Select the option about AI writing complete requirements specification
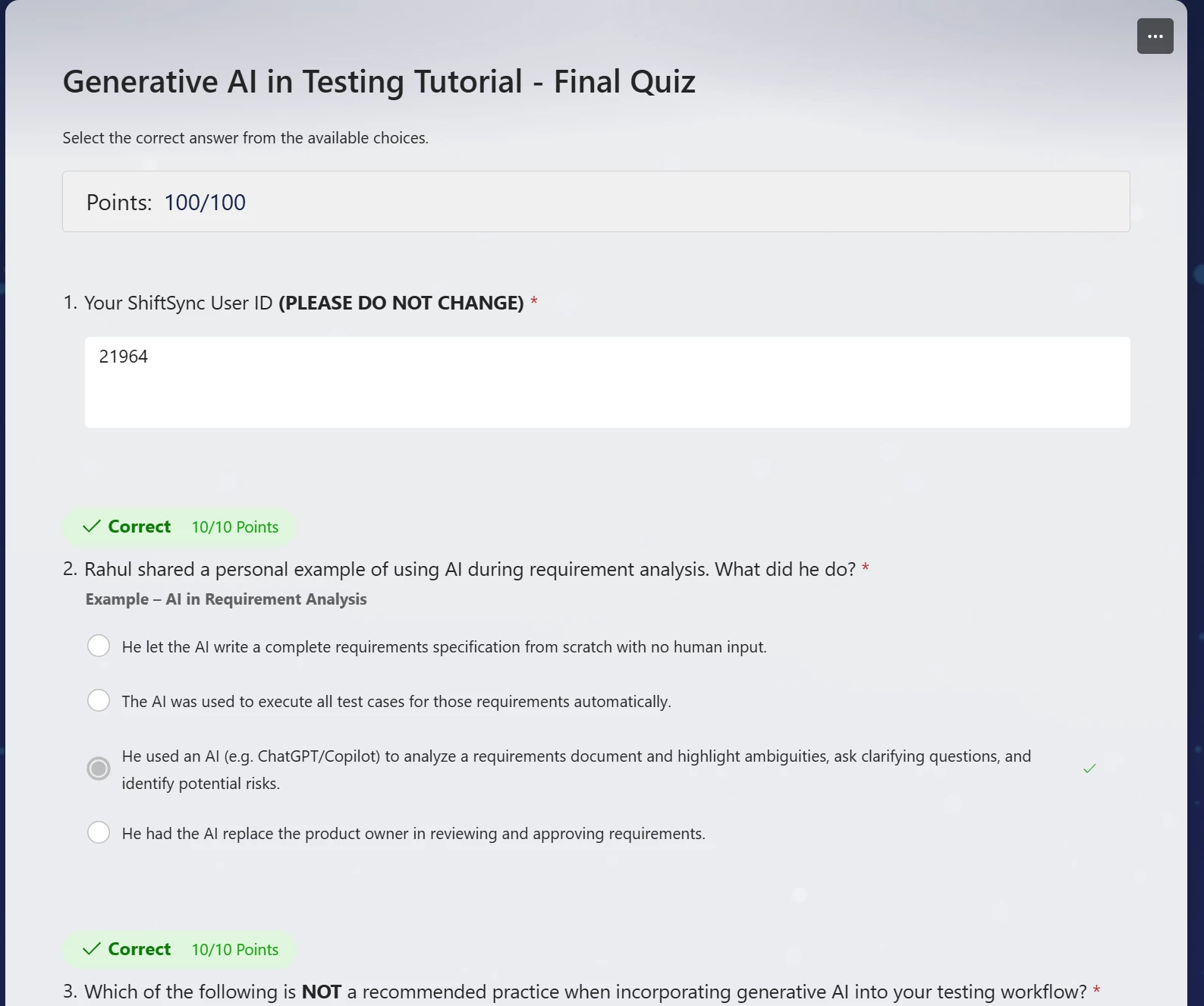This screenshot has width=1204, height=1006. 99,646
